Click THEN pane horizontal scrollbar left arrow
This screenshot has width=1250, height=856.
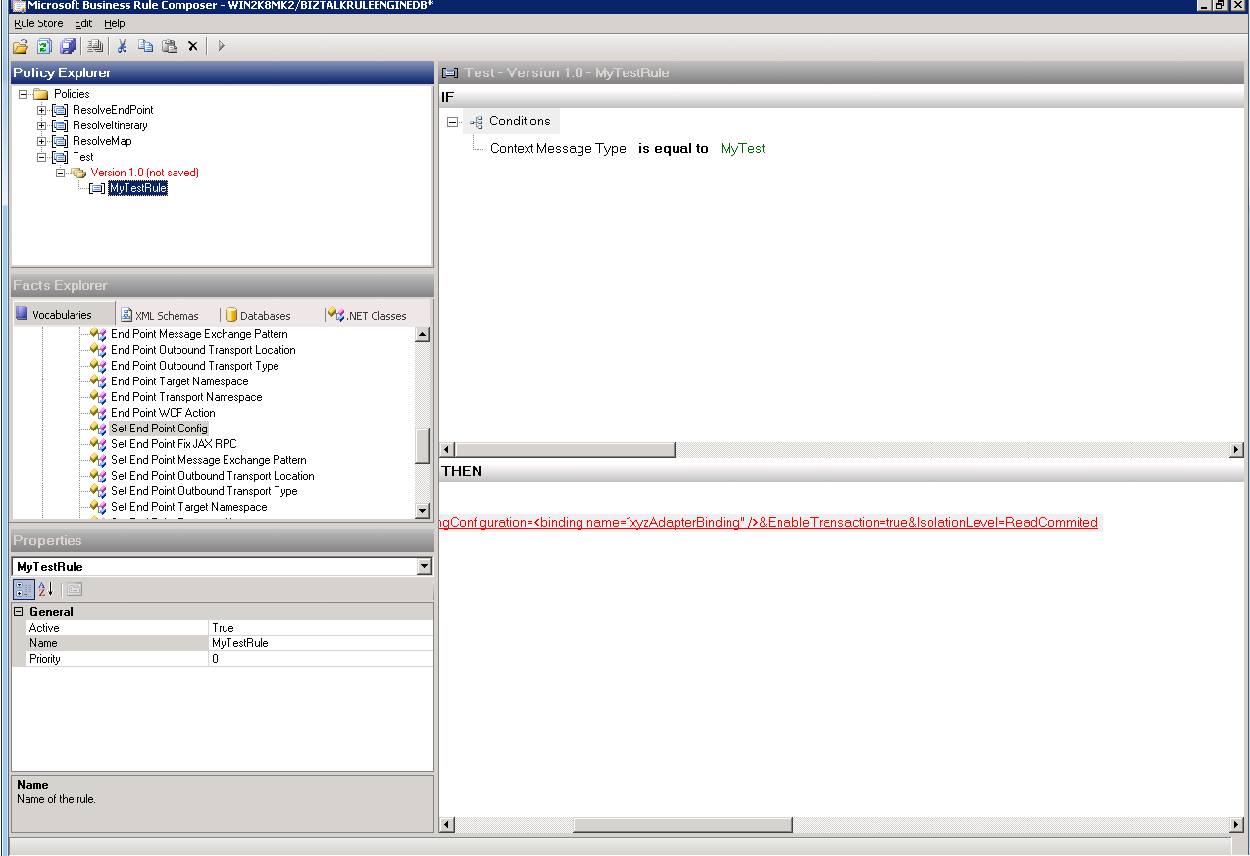point(448,825)
